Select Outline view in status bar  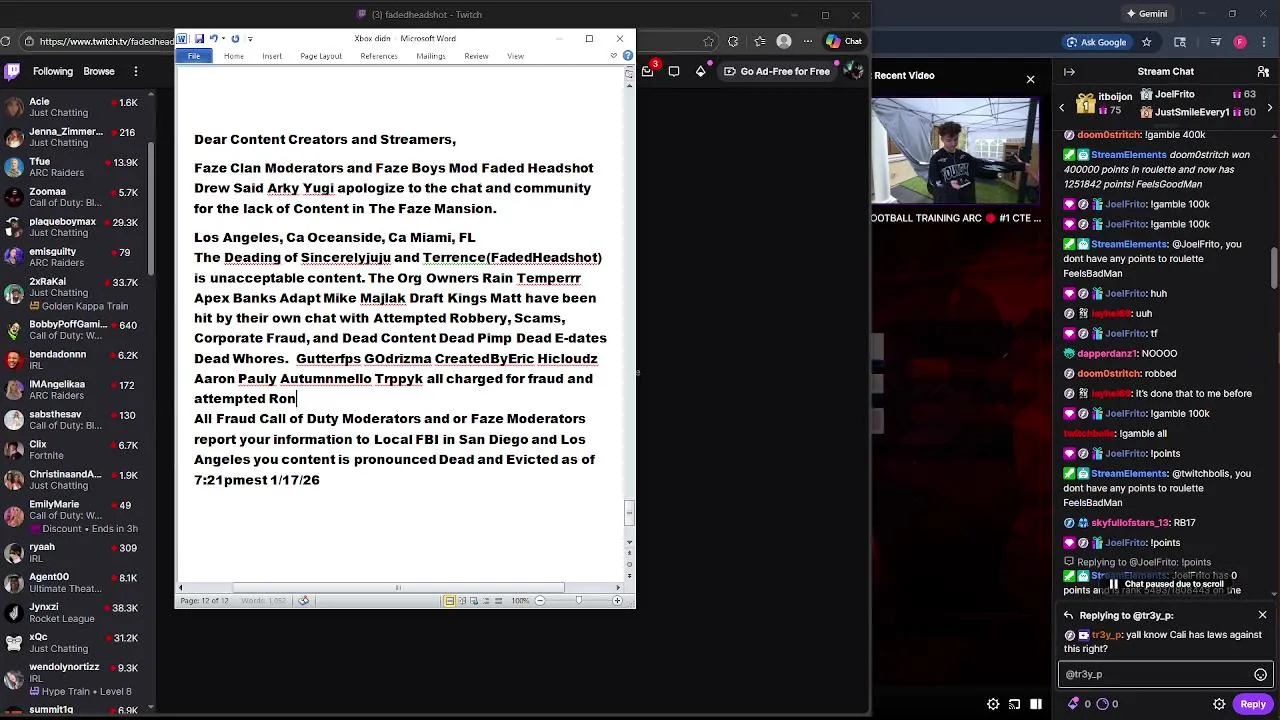[x=486, y=600]
